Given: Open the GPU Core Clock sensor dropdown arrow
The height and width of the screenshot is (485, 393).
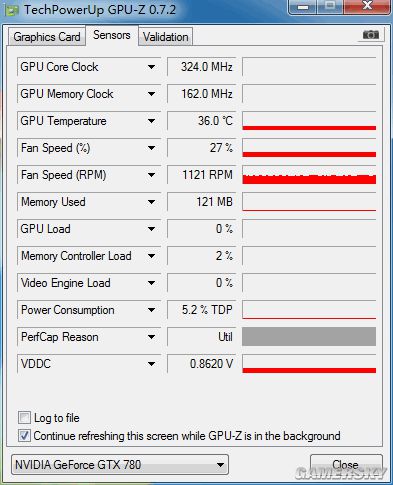Looking at the screenshot, I should (151, 67).
